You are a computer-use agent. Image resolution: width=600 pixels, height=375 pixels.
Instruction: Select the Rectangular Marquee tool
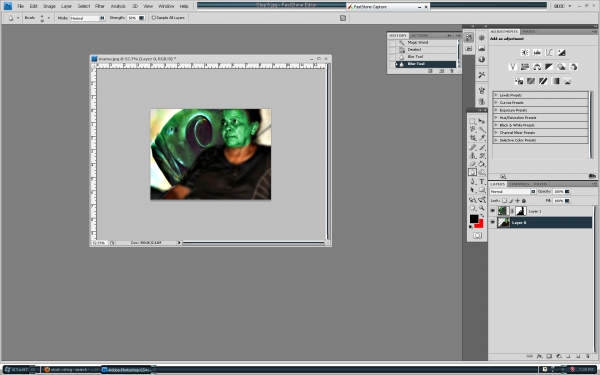pos(473,121)
